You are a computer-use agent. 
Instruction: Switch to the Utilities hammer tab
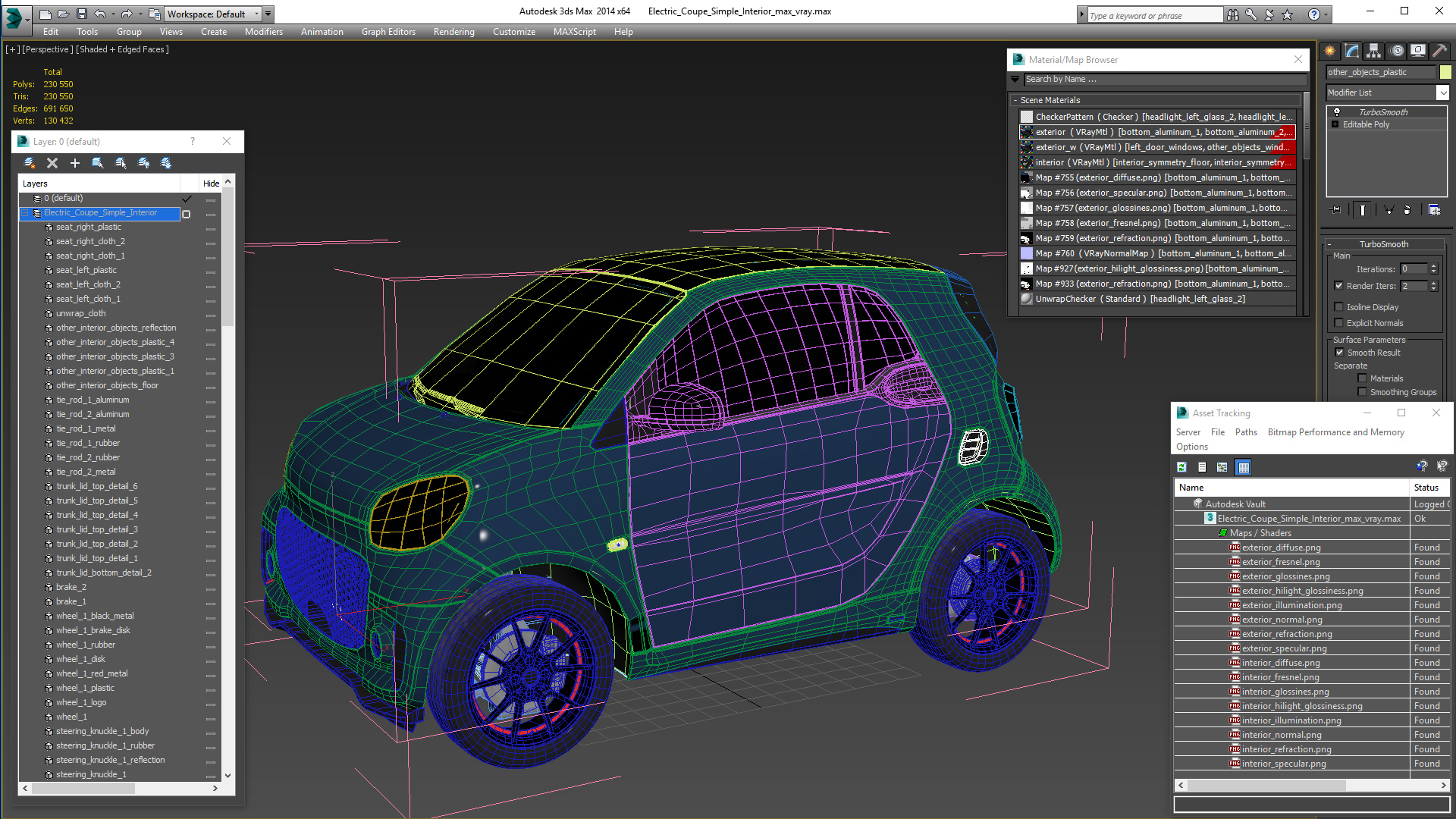click(x=1439, y=51)
